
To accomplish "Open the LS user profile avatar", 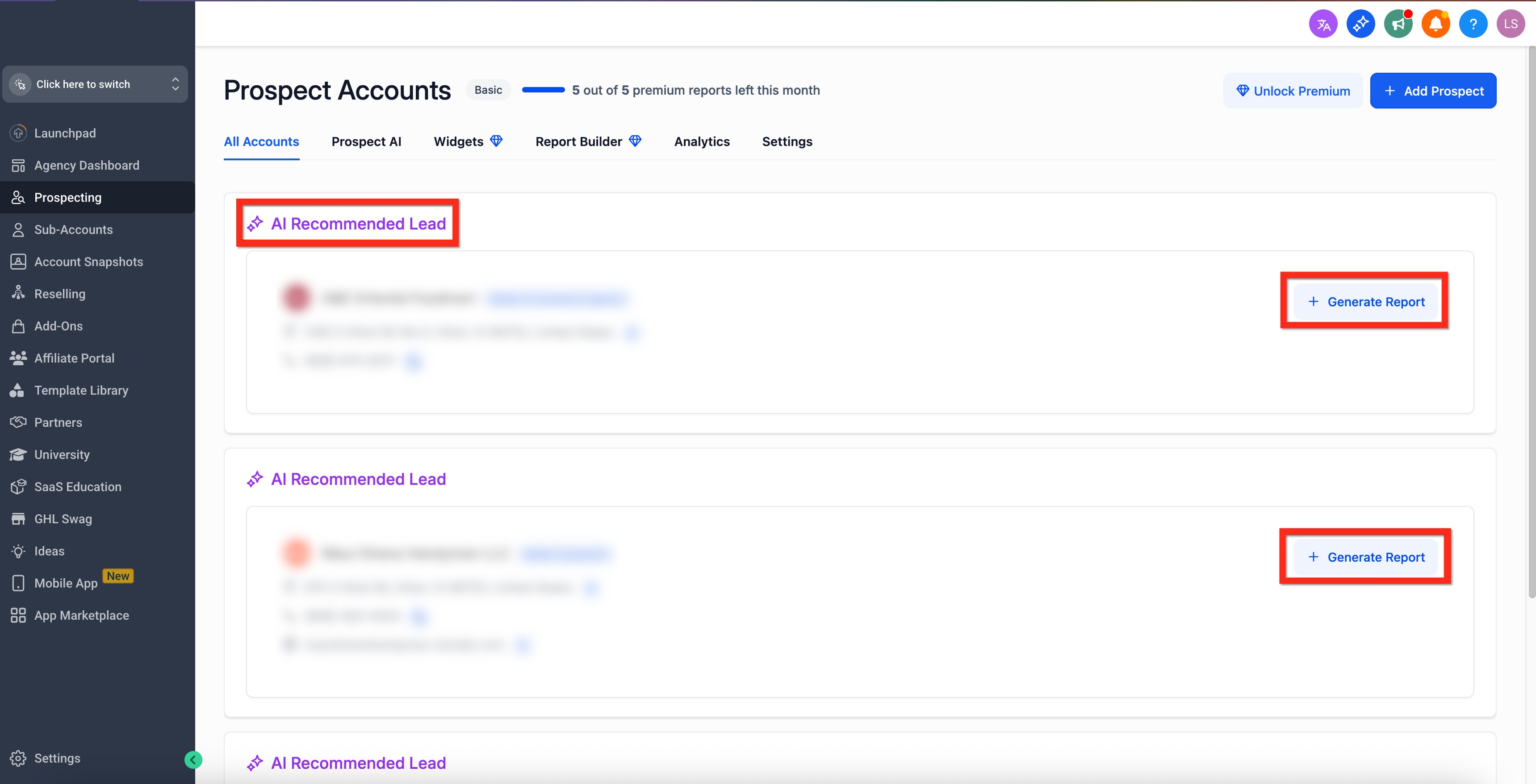I will click(1511, 25).
